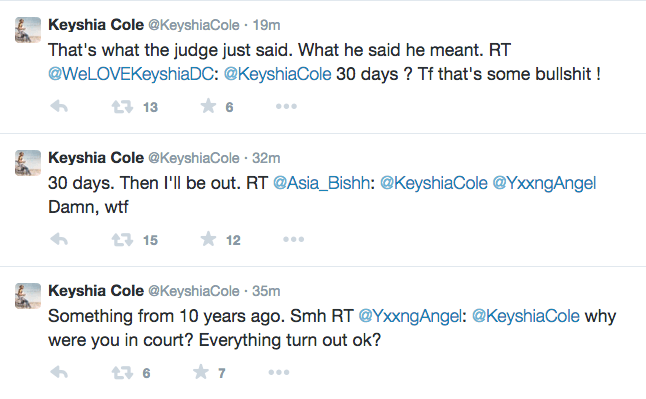Reply to the 35m court tweet
This screenshot has height=399, width=646.
(59, 373)
